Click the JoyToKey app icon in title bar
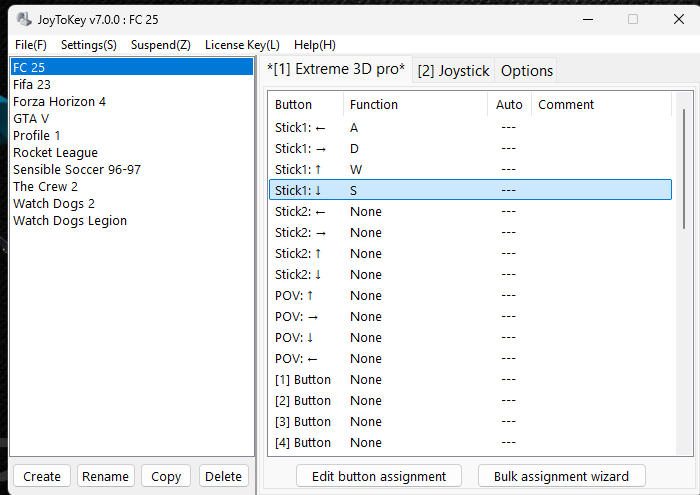The height and width of the screenshot is (495, 700). [x=24, y=19]
